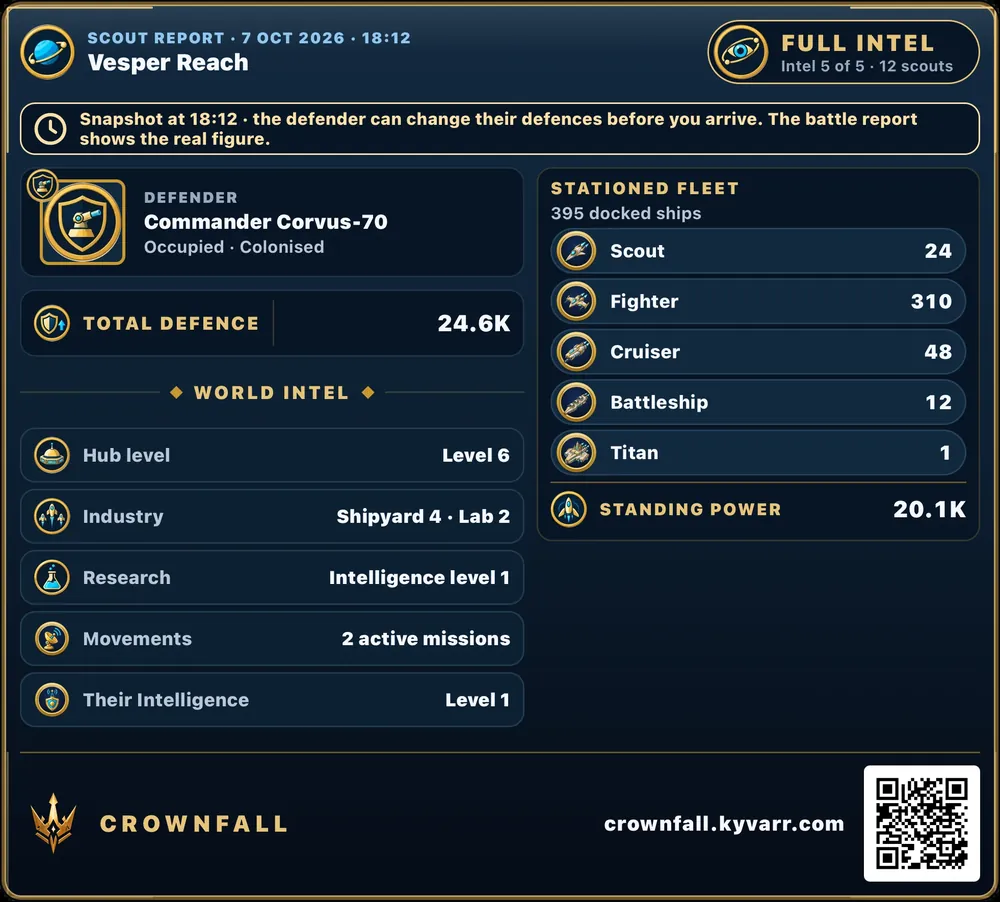Click the Movements row label
This screenshot has width=1000, height=902.
[137, 639]
